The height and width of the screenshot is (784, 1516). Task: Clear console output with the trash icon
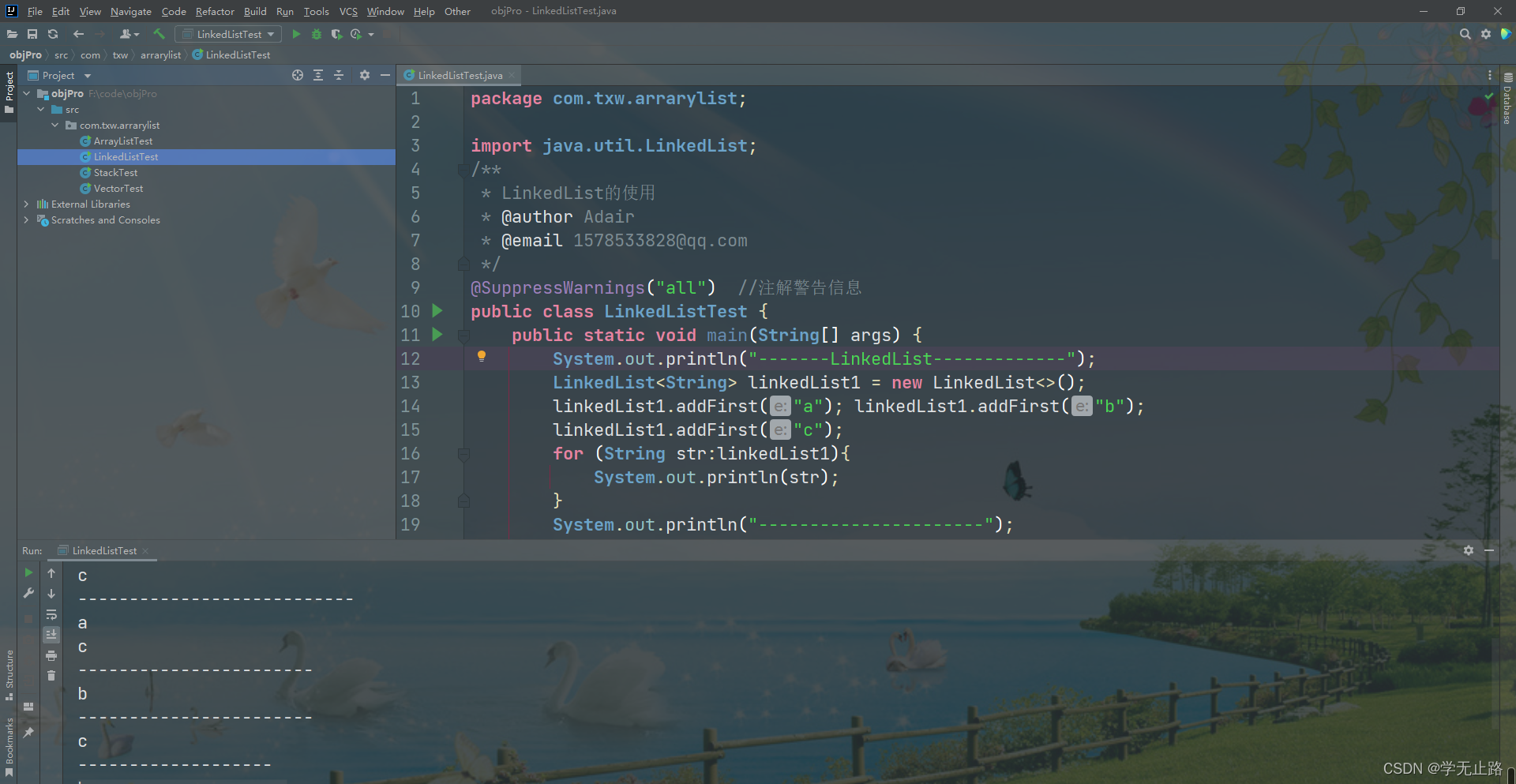click(51, 676)
